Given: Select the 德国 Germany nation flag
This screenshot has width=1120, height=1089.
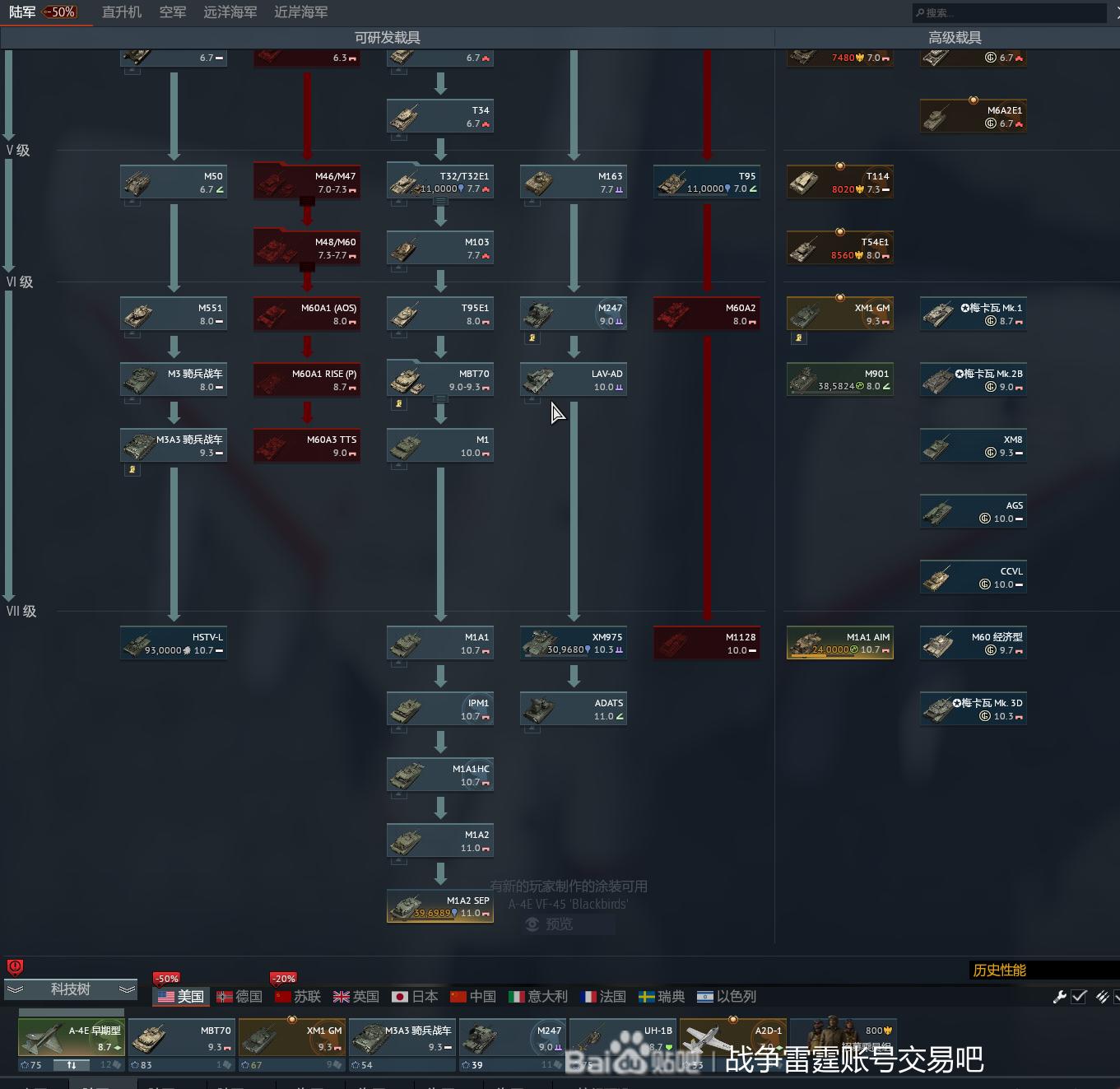Looking at the screenshot, I should pyautogui.click(x=239, y=996).
